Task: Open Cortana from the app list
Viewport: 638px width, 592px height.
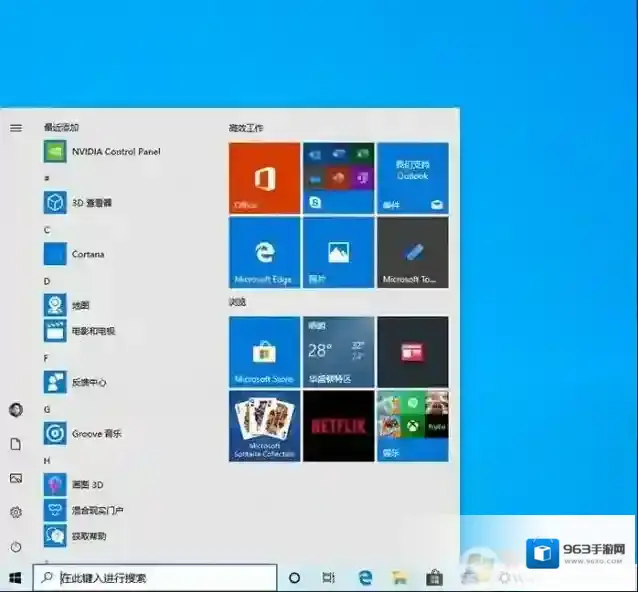Action: click(x=74, y=254)
